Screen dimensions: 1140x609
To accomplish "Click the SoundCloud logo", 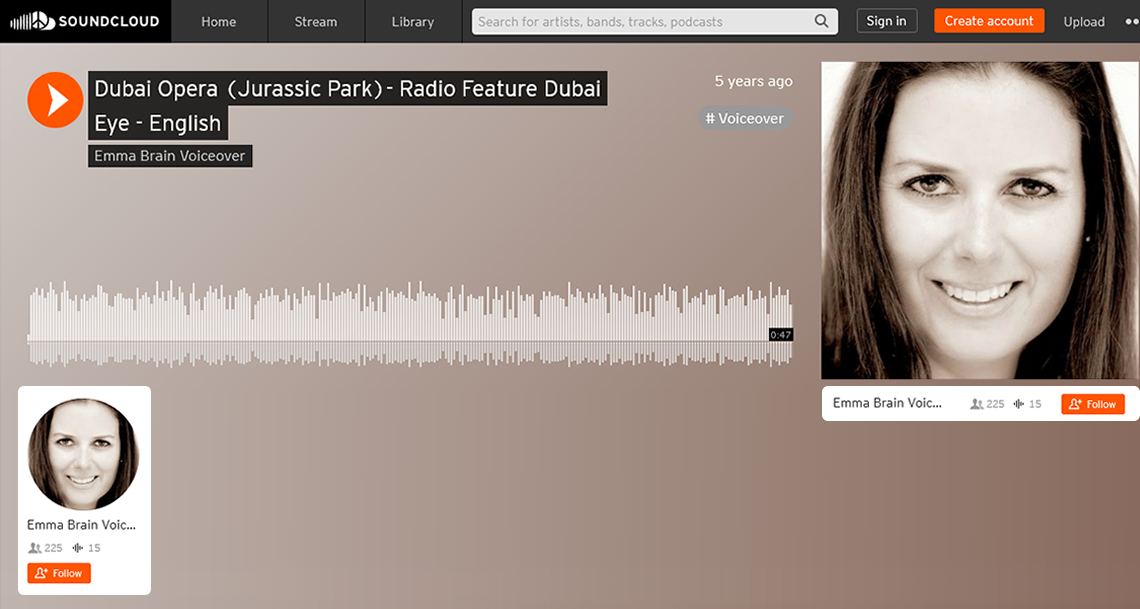I will tap(84, 21).
